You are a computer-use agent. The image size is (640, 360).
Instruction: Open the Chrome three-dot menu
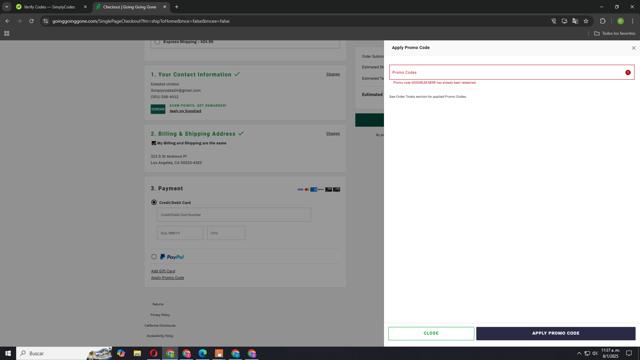(633, 21)
